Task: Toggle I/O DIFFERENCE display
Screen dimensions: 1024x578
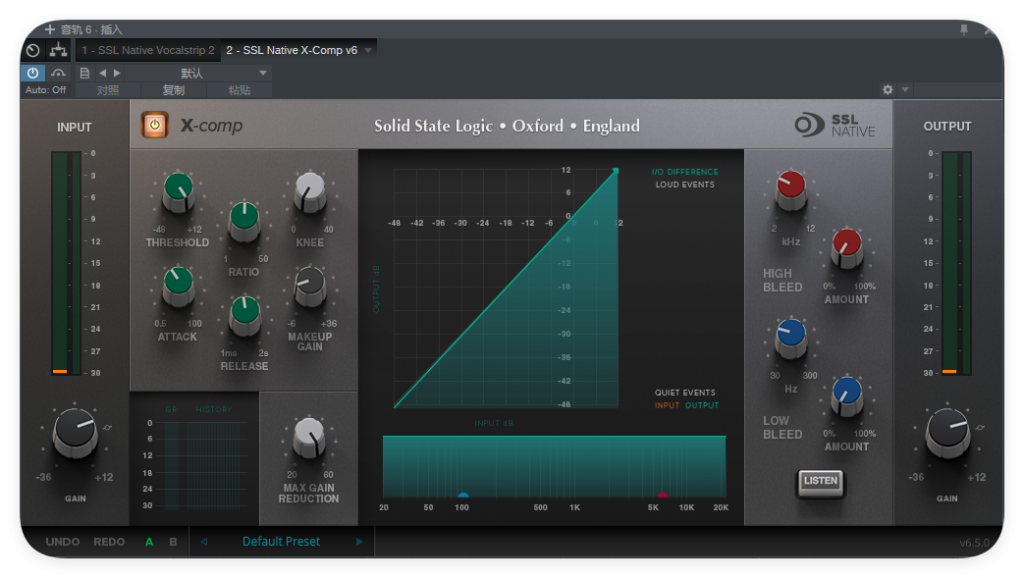Action: pyautogui.click(x=685, y=172)
